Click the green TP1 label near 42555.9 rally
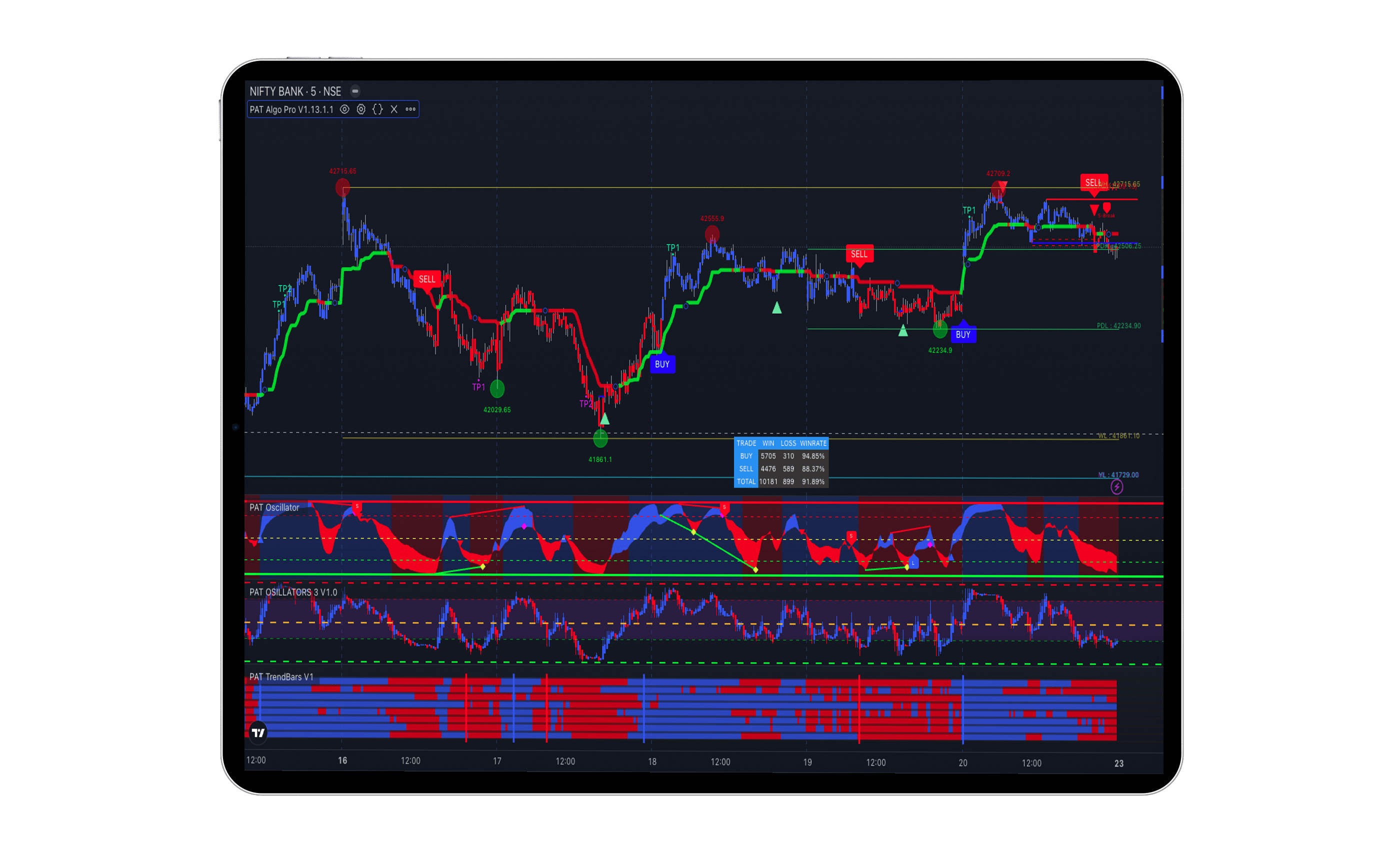The width and height of the screenshot is (1400, 850). pos(672,247)
